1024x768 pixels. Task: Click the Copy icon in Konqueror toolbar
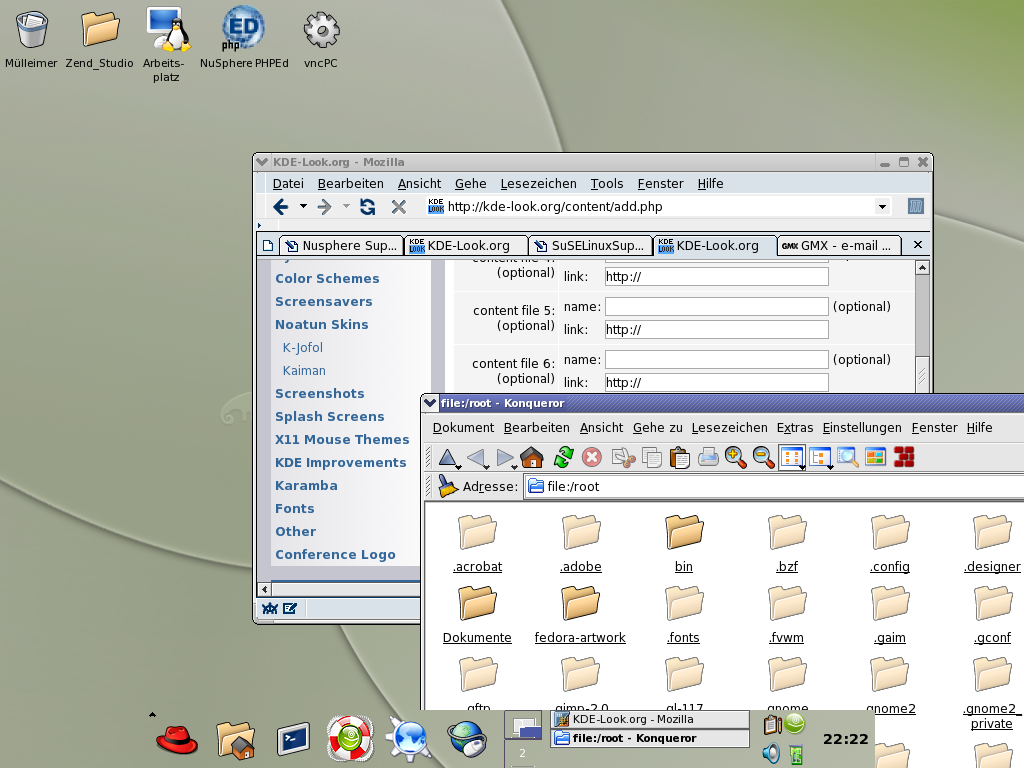(x=651, y=458)
